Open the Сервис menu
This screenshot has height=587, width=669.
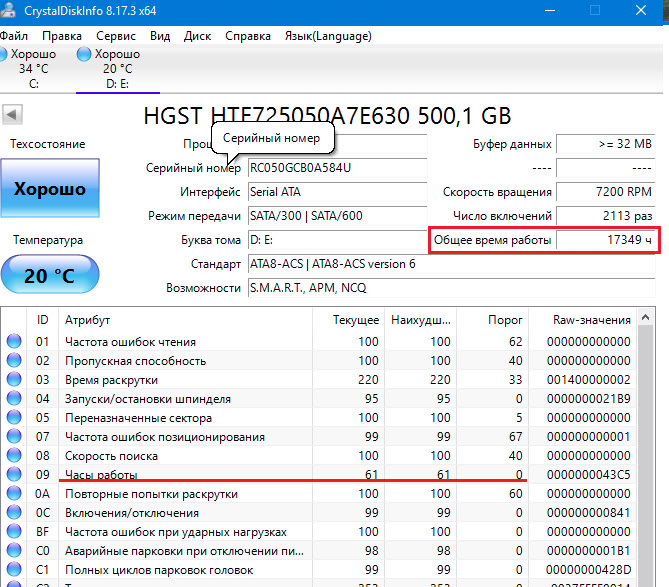[116, 36]
